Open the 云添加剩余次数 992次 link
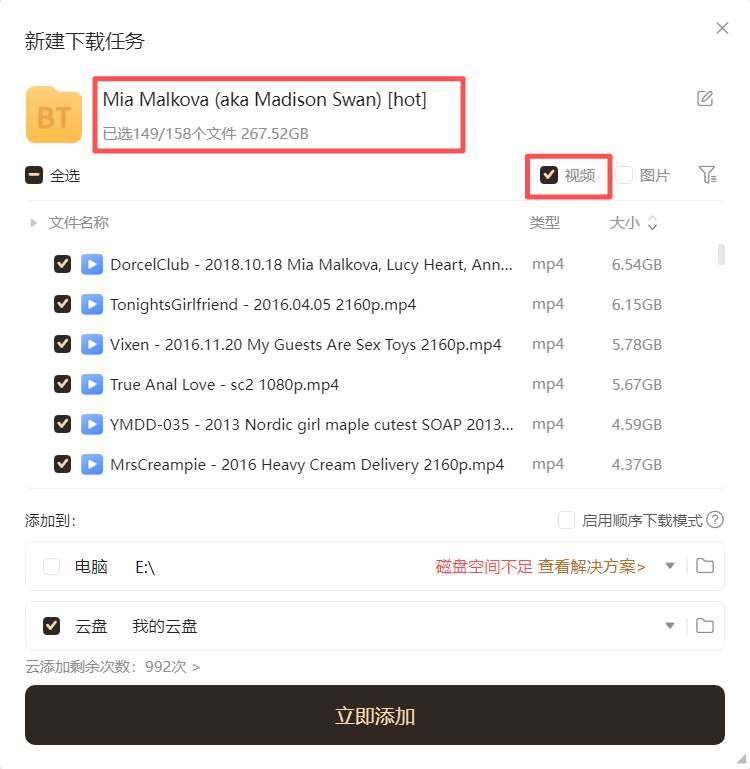Screen dimensions: 750x769 [x=112, y=666]
